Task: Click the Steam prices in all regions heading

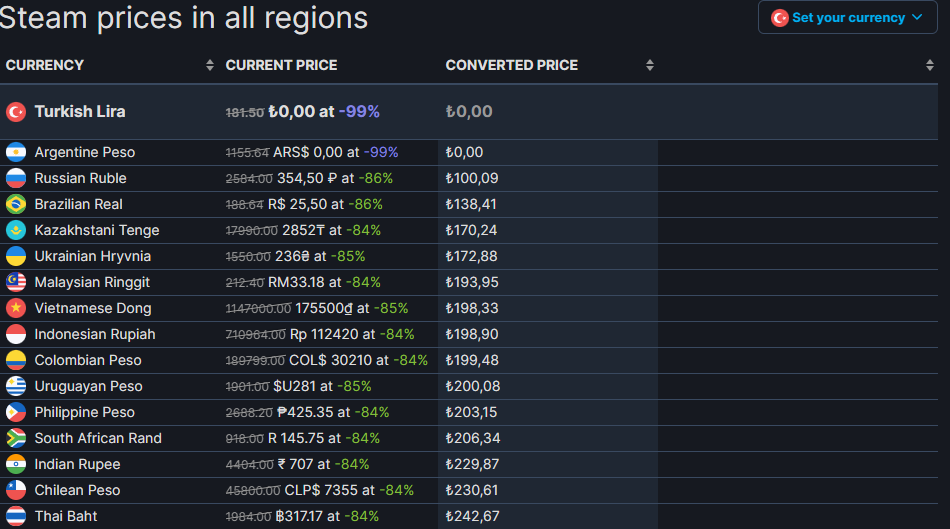Action: point(184,18)
